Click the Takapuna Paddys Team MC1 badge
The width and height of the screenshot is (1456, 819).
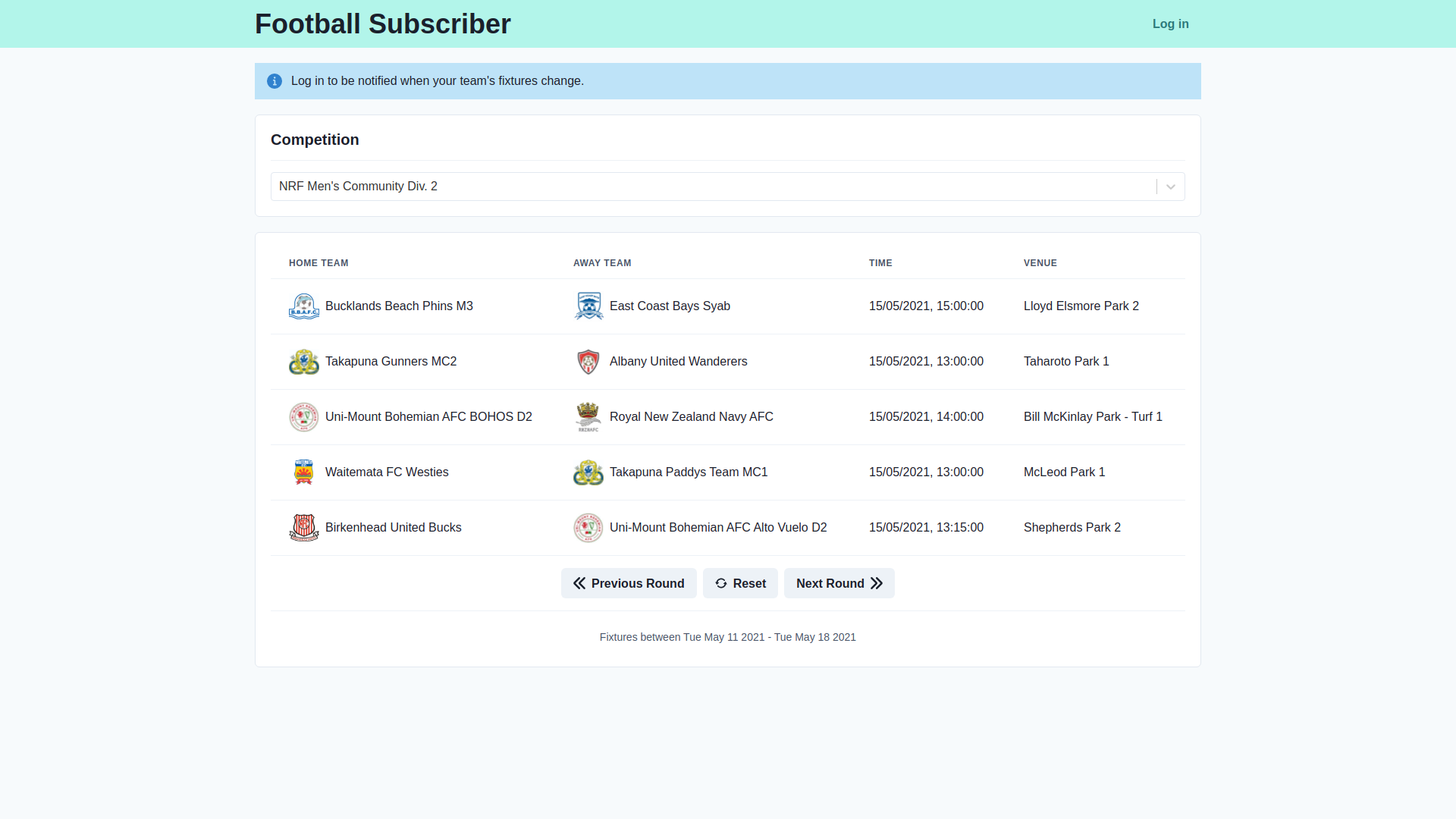(x=588, y=472)
